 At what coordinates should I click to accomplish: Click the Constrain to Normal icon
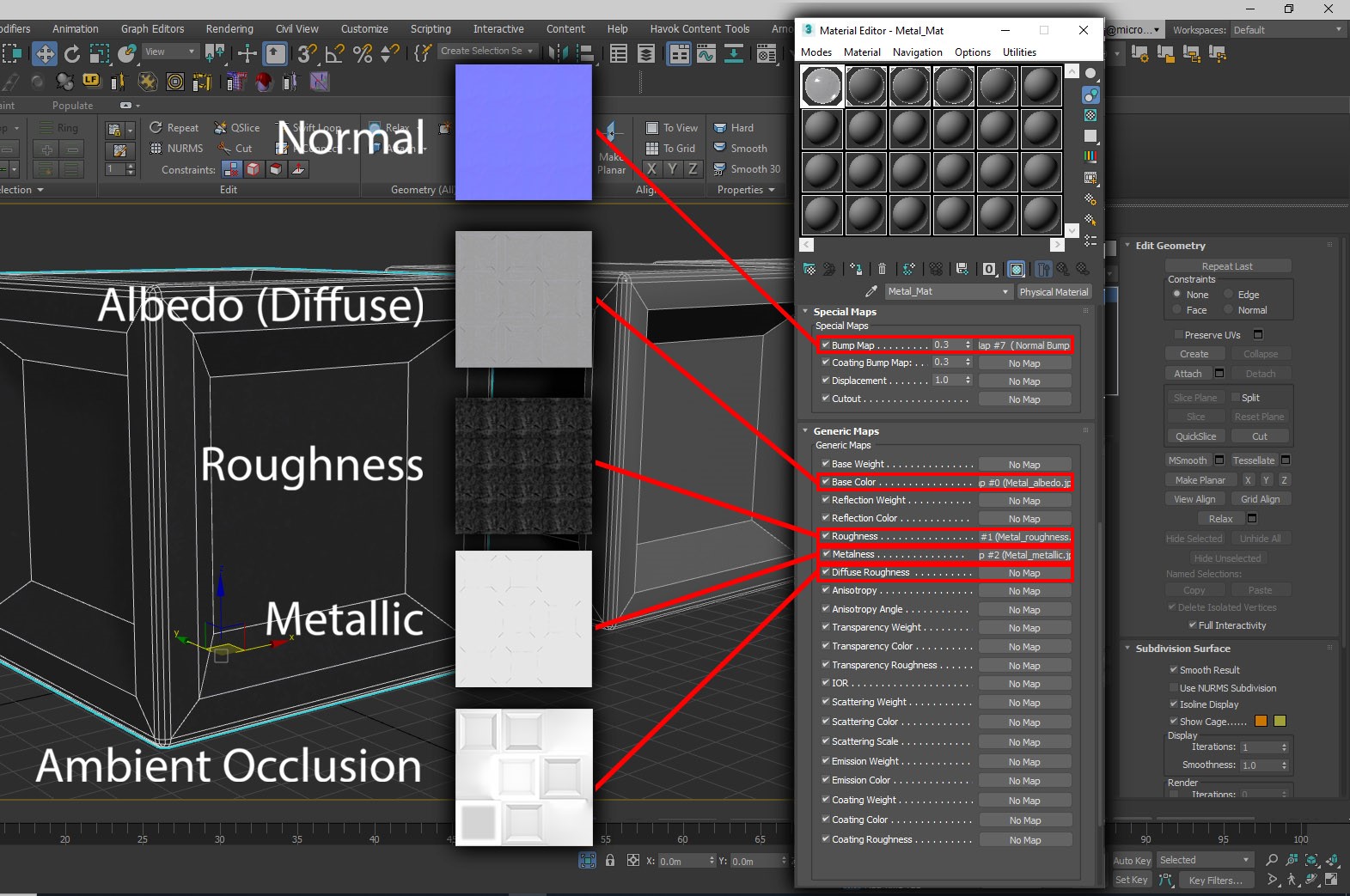coord(298,169)
